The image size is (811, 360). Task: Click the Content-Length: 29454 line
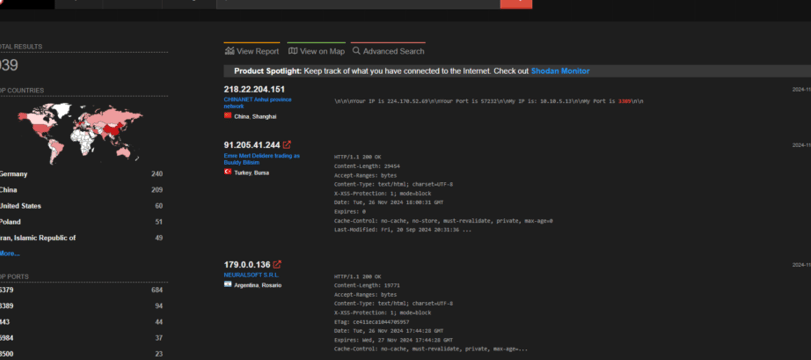coord(367,166)
